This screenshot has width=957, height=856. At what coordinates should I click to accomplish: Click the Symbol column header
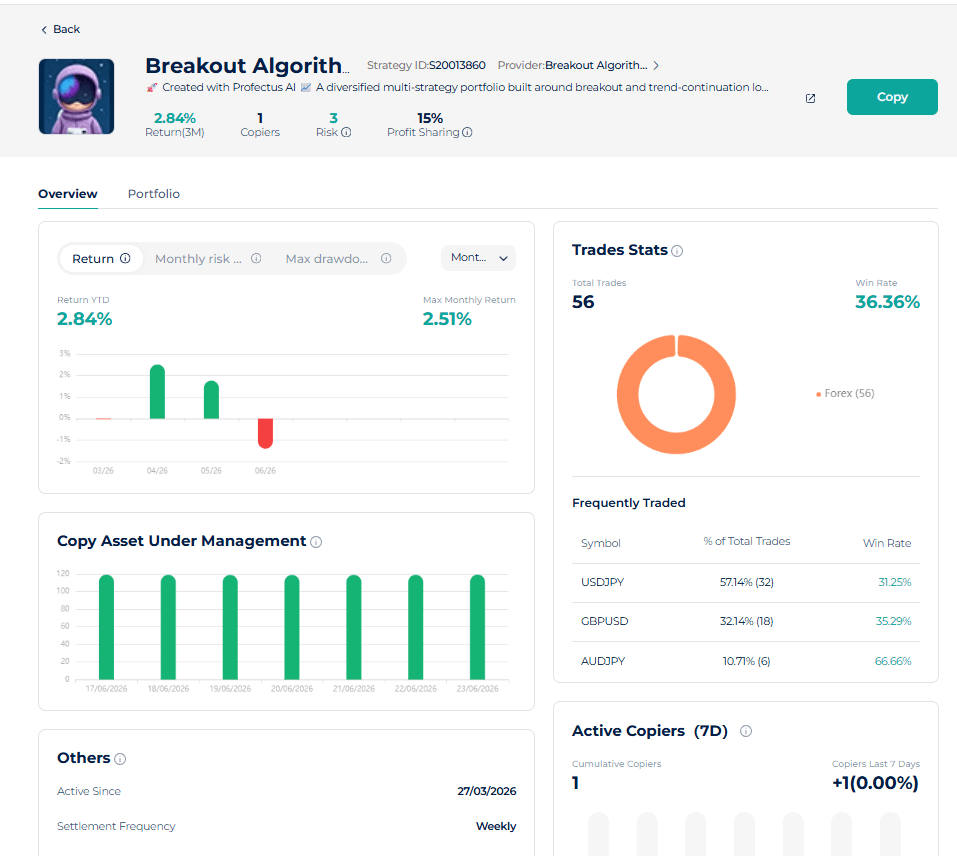[601, 543]
